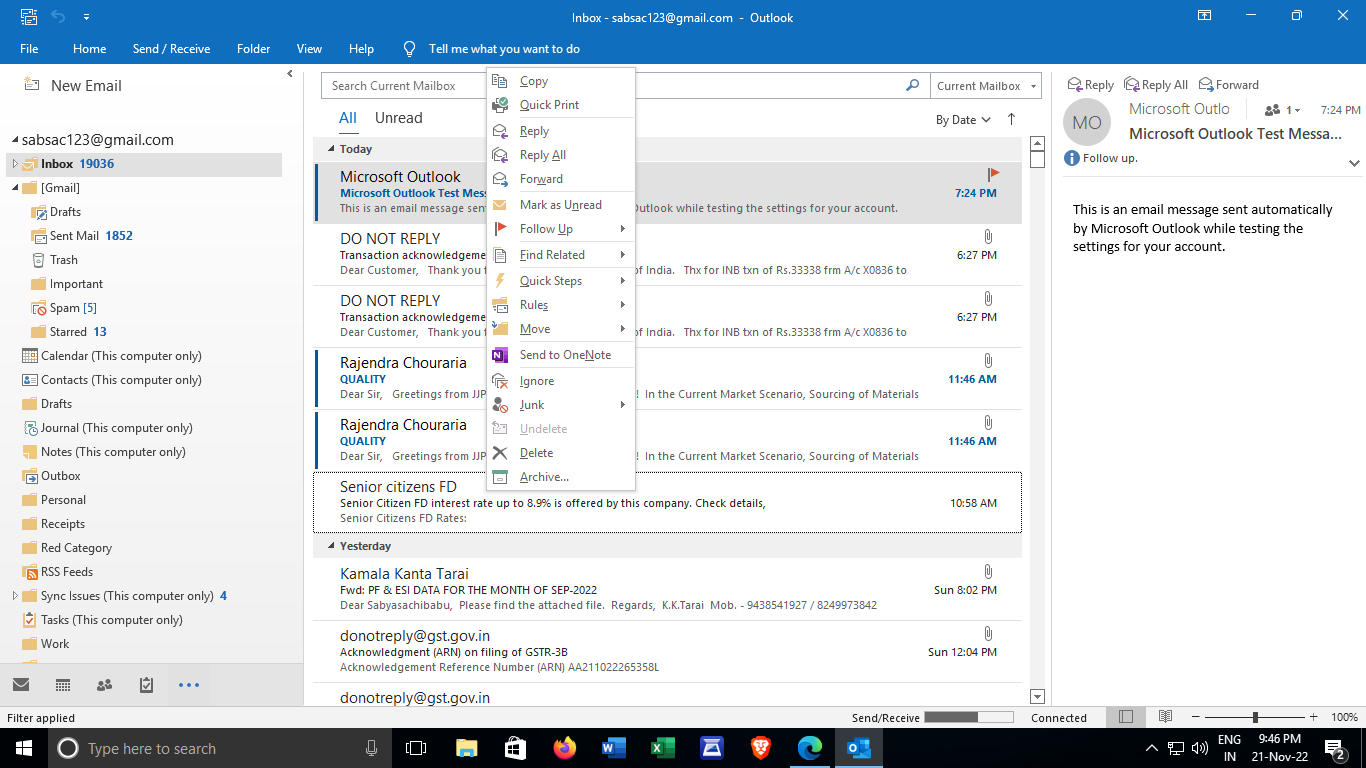The image size is (1366, 768).
Task: Collapse the sabsac123@gmail.com account tree
Action: tap(14, 141)
